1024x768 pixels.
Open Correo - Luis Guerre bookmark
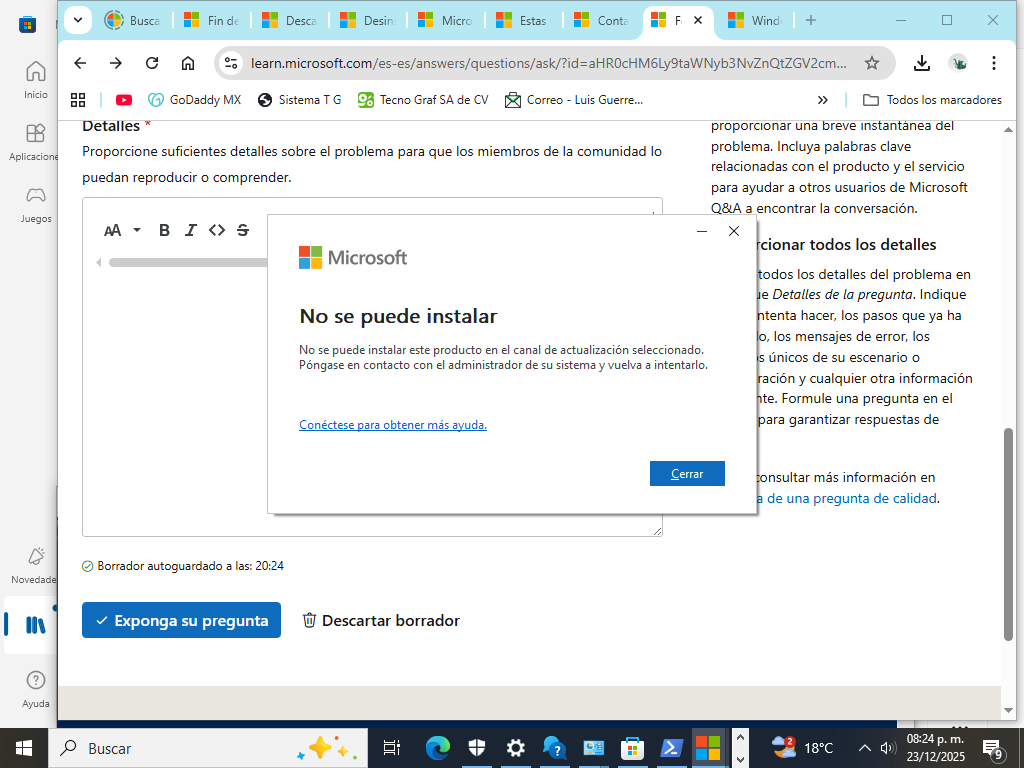click(x=574, y=100)
